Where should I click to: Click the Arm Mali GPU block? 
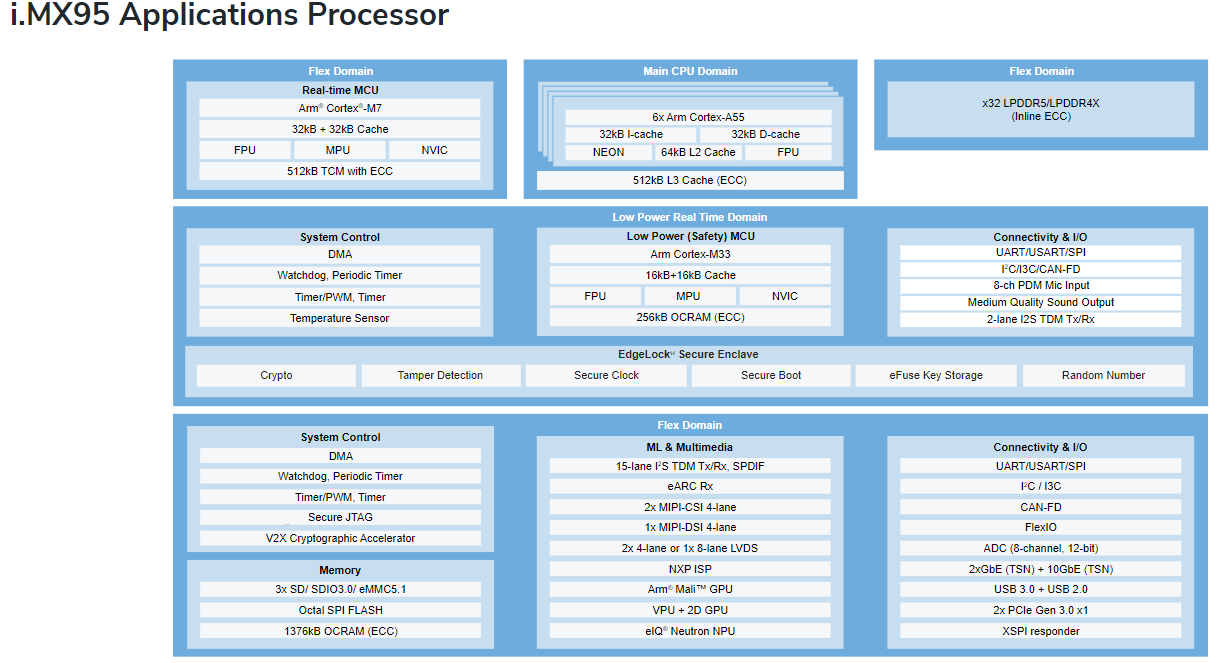689,589
